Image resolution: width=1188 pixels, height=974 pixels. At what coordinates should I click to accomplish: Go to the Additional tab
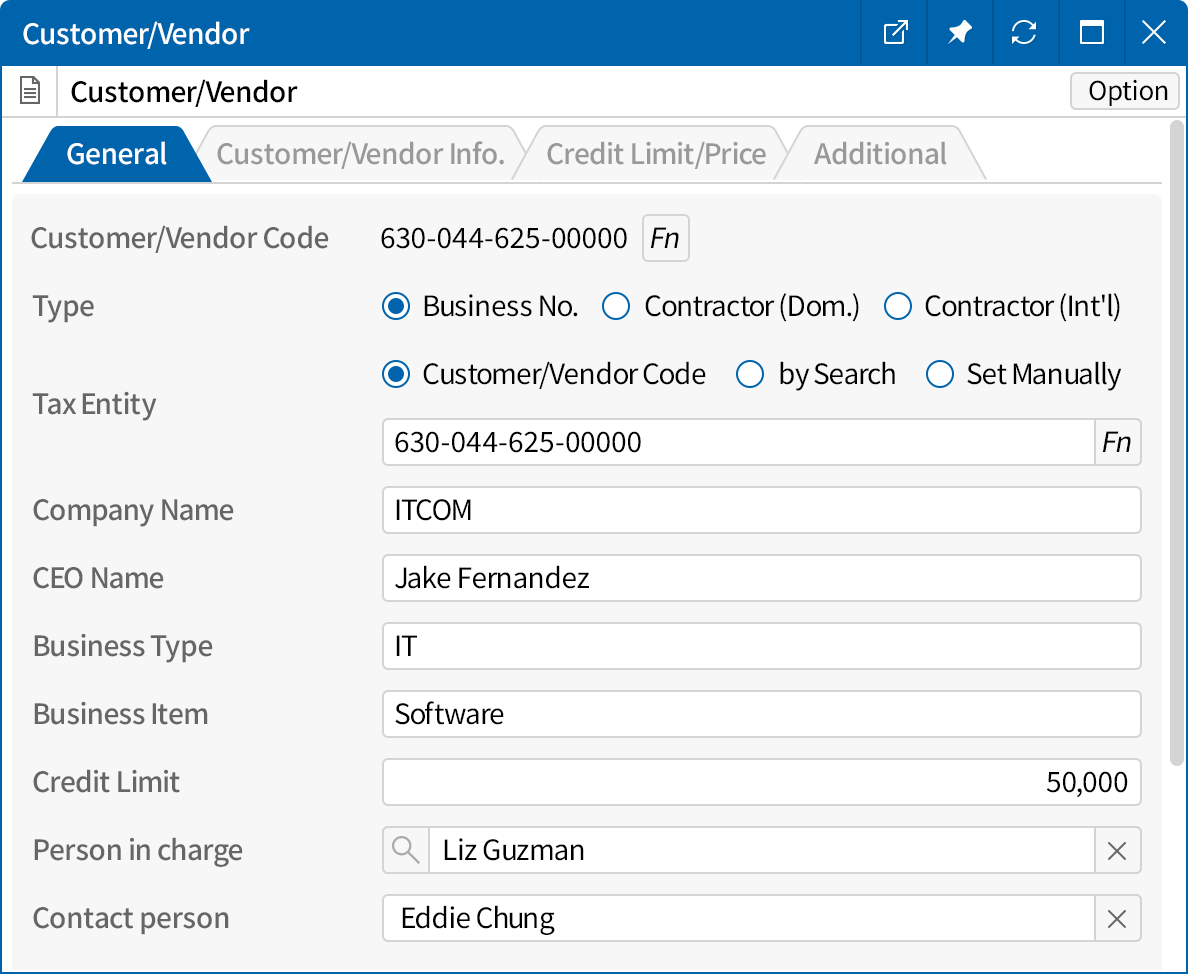880,154
